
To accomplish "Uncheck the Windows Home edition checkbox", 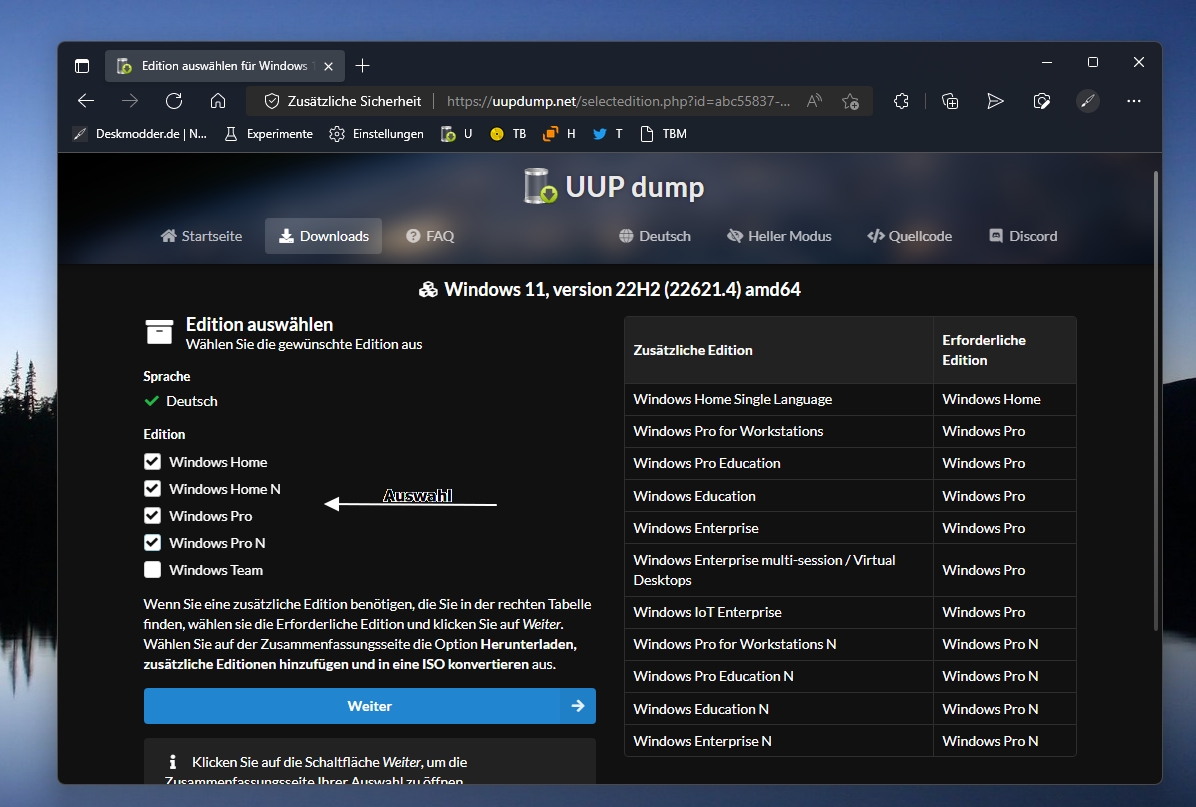I will 153,461.
